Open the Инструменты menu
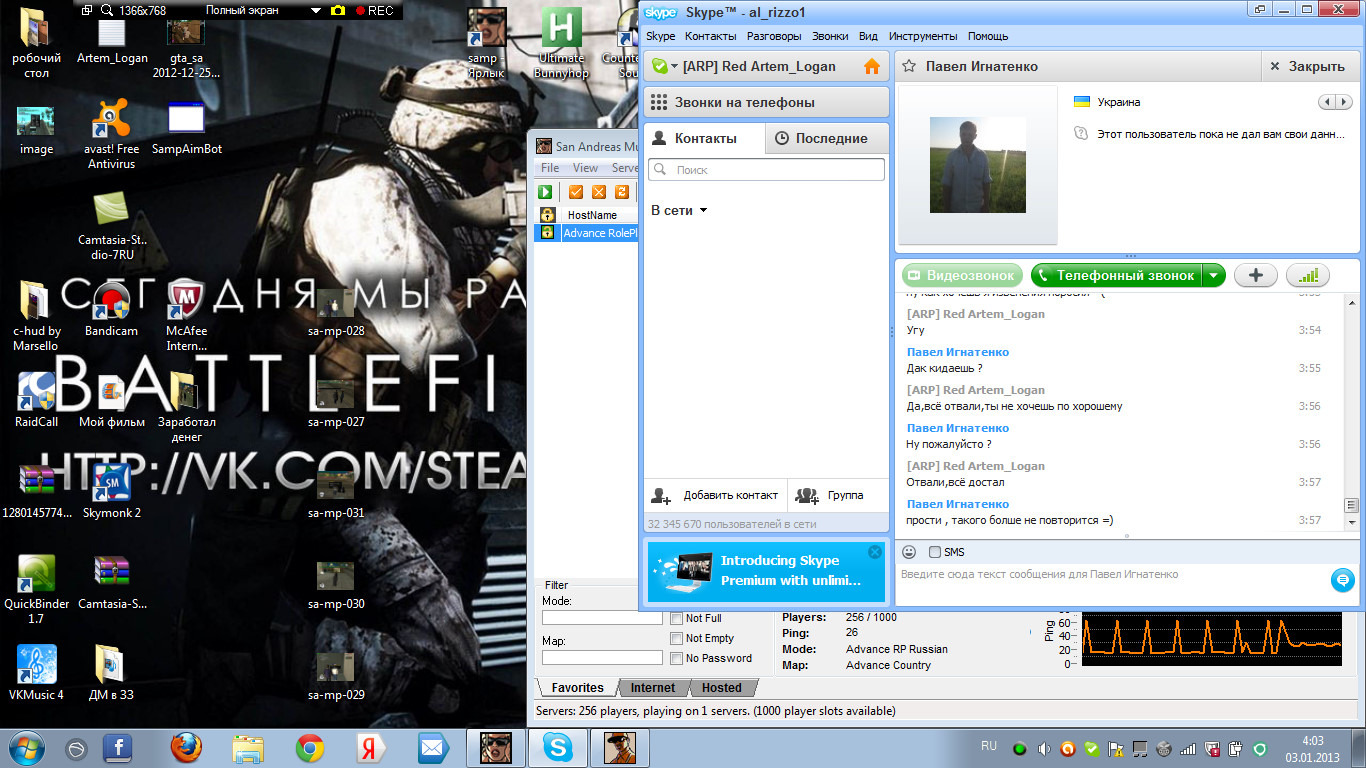Screen dimensions: 1366x768 coord(922,36)
